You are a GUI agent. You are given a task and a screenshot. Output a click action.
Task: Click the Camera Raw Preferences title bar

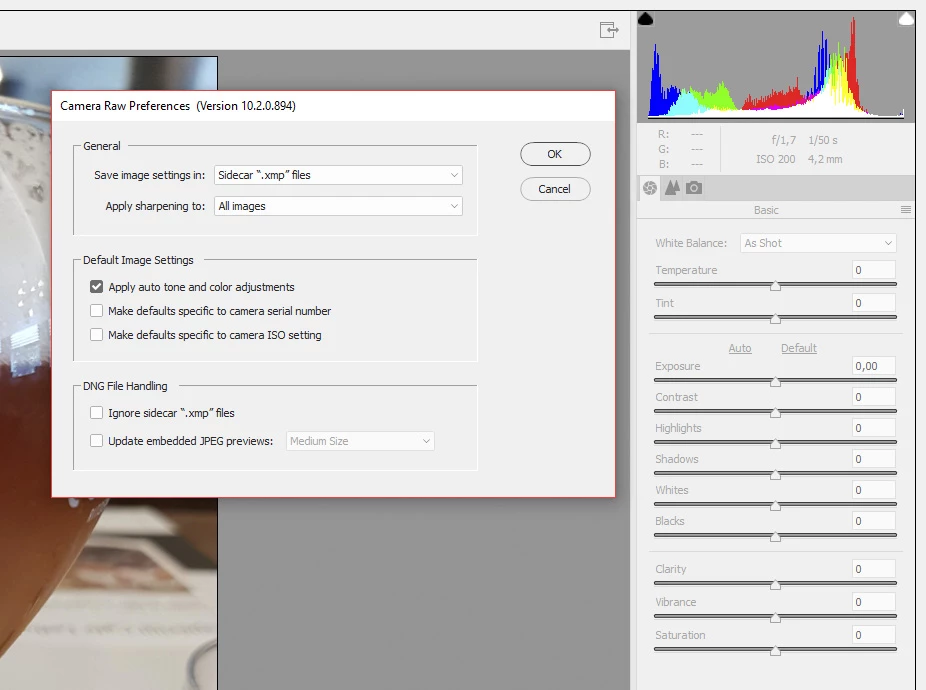pos(334,106)
